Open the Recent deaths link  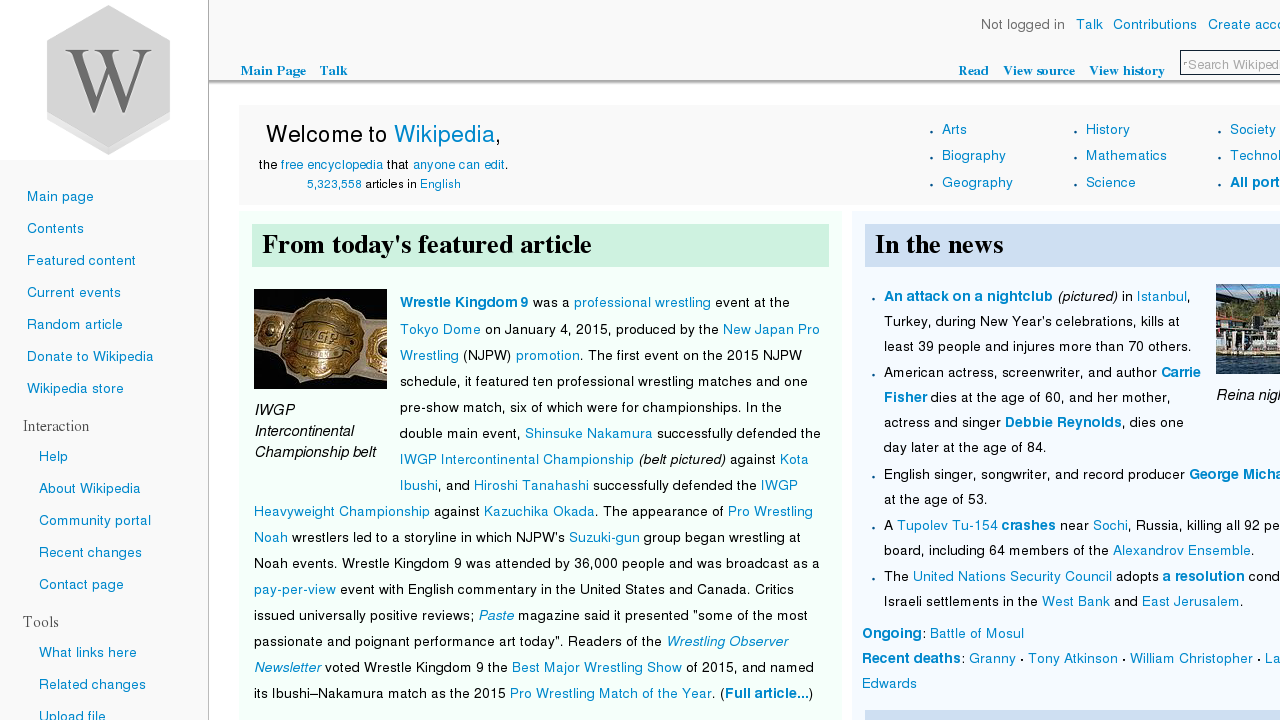tap(911, 660)
